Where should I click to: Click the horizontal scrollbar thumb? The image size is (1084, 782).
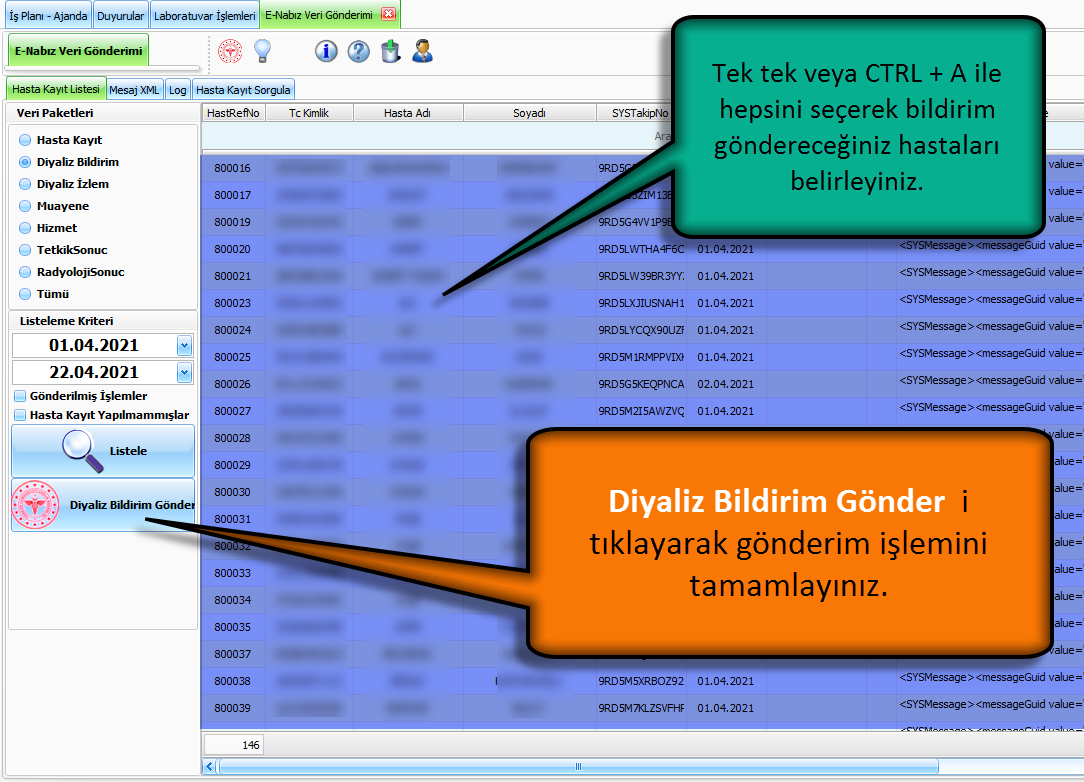578,766
